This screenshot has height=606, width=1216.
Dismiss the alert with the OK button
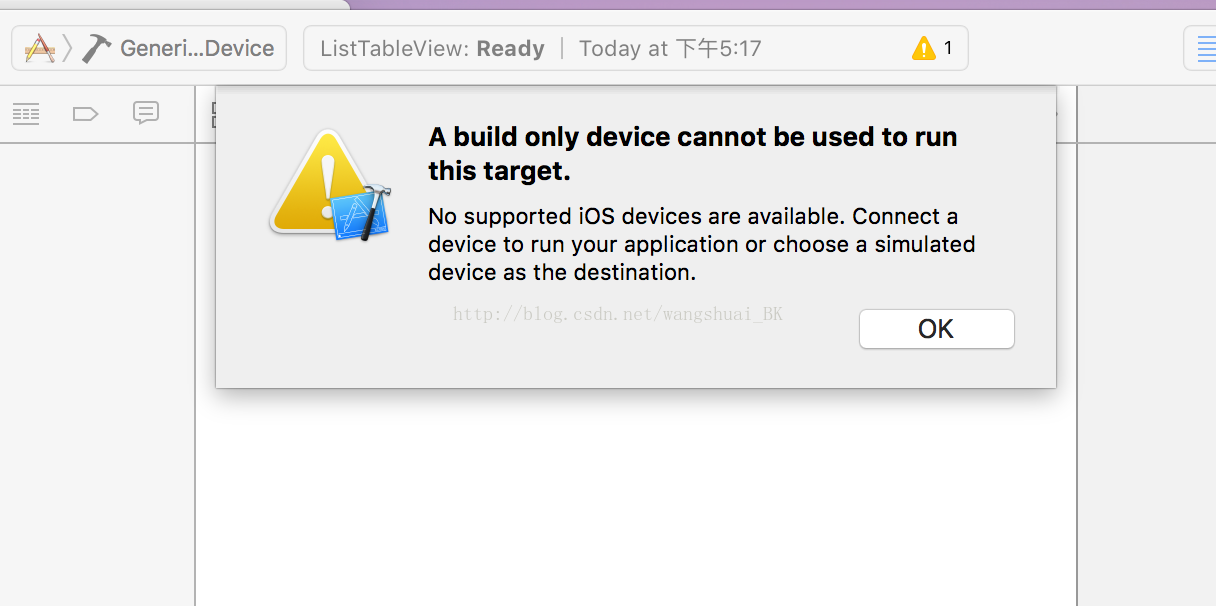(937, 329)
